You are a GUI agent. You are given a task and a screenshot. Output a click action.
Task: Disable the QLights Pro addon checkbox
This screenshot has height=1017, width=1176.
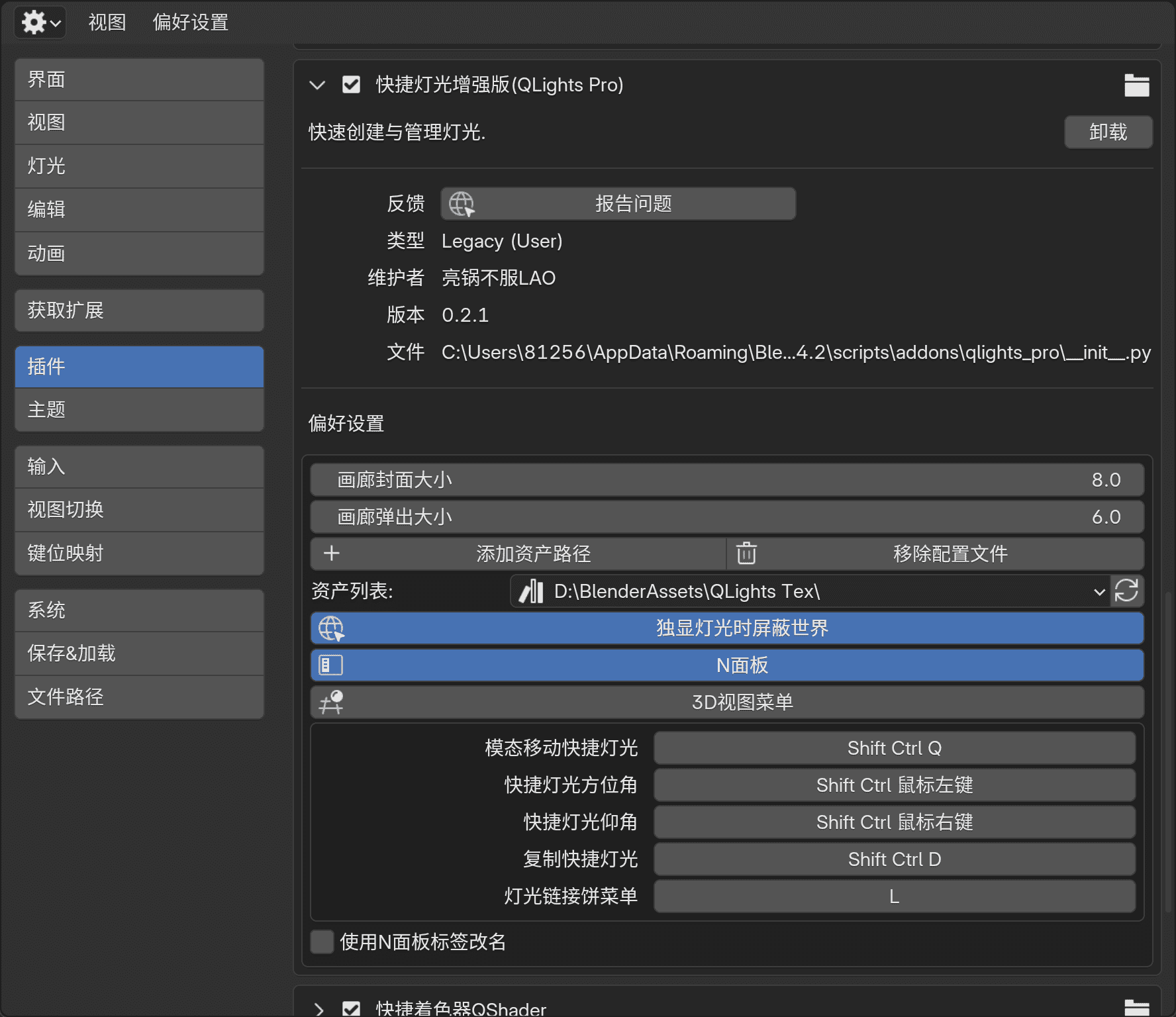351,85
